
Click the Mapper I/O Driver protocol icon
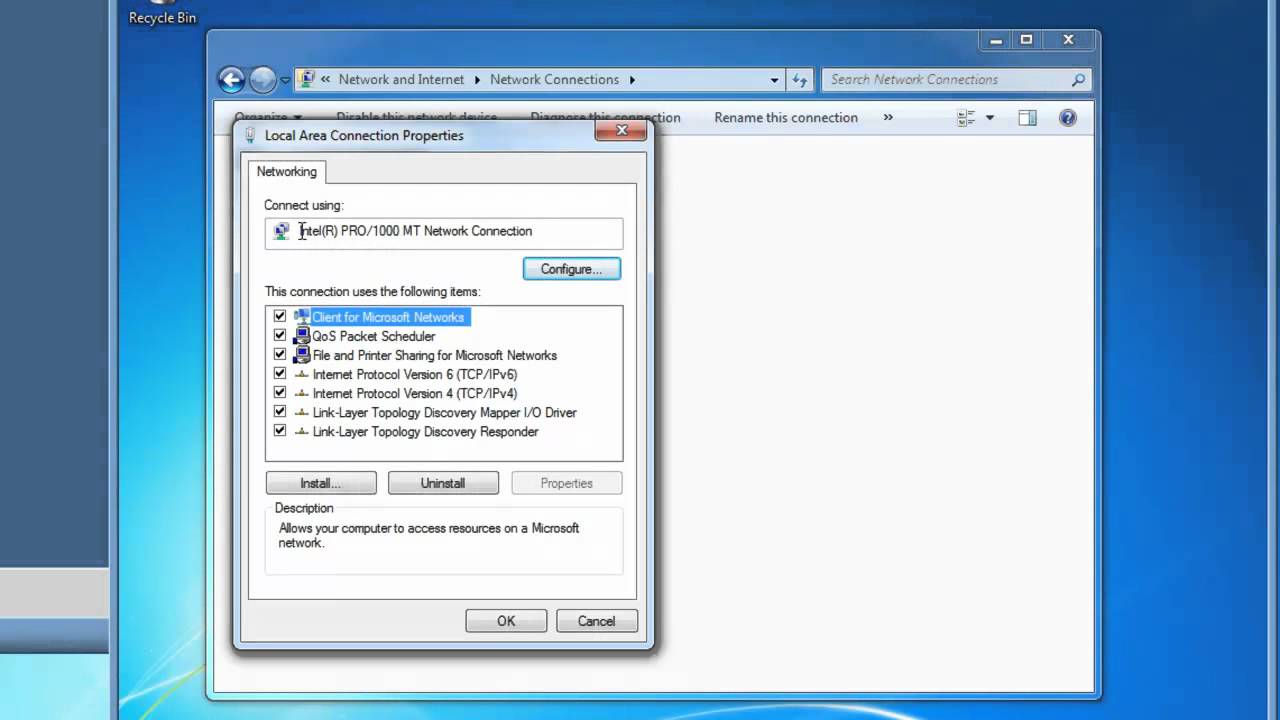click(x=302, y=412)
